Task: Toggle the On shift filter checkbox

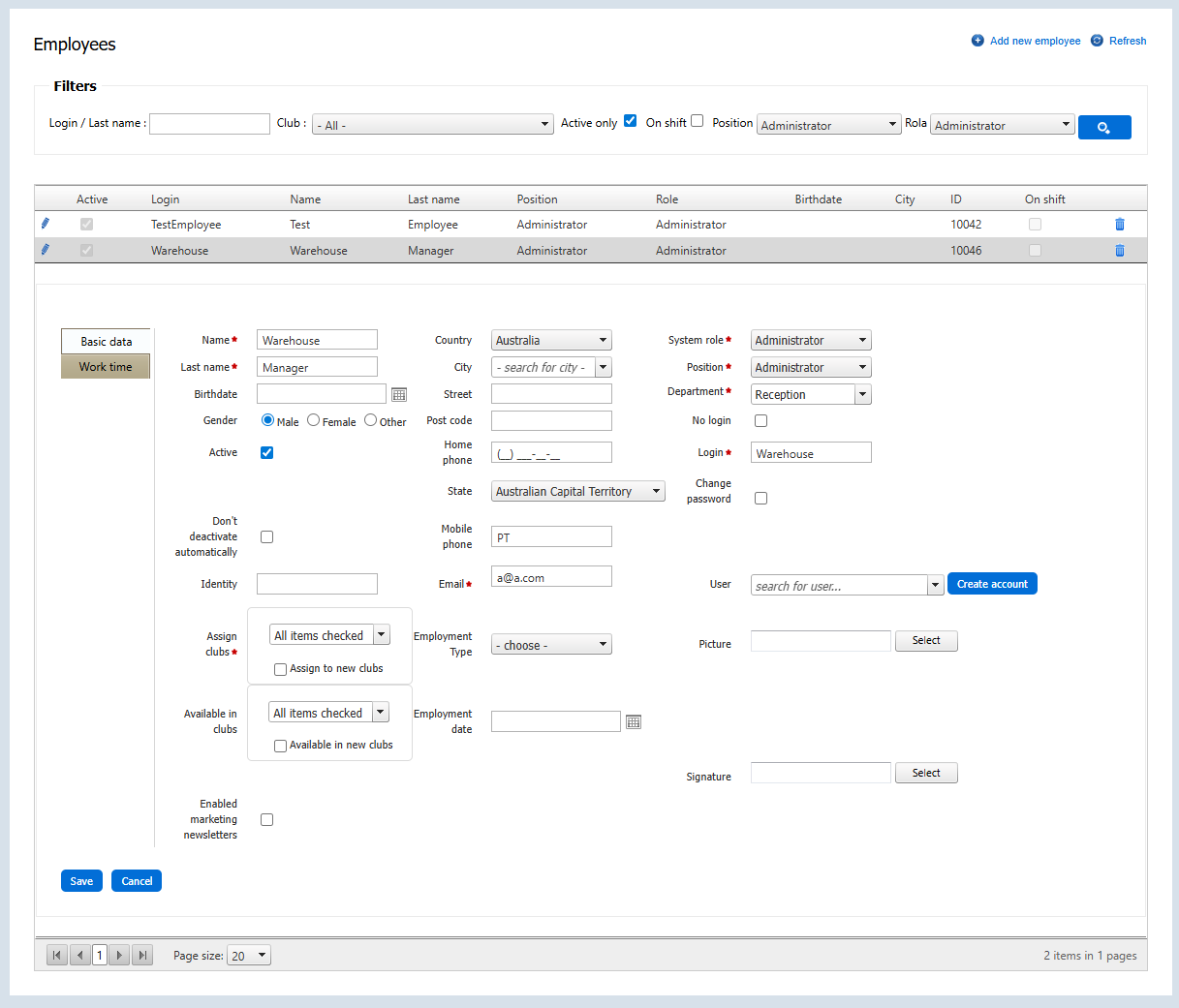Action: (x=697, y=121)
